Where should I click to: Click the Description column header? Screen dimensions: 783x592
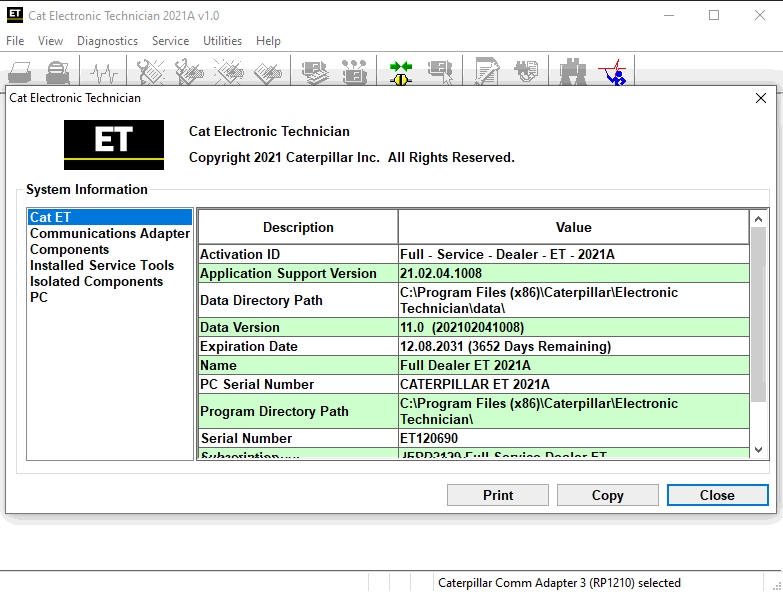point(298,227)
